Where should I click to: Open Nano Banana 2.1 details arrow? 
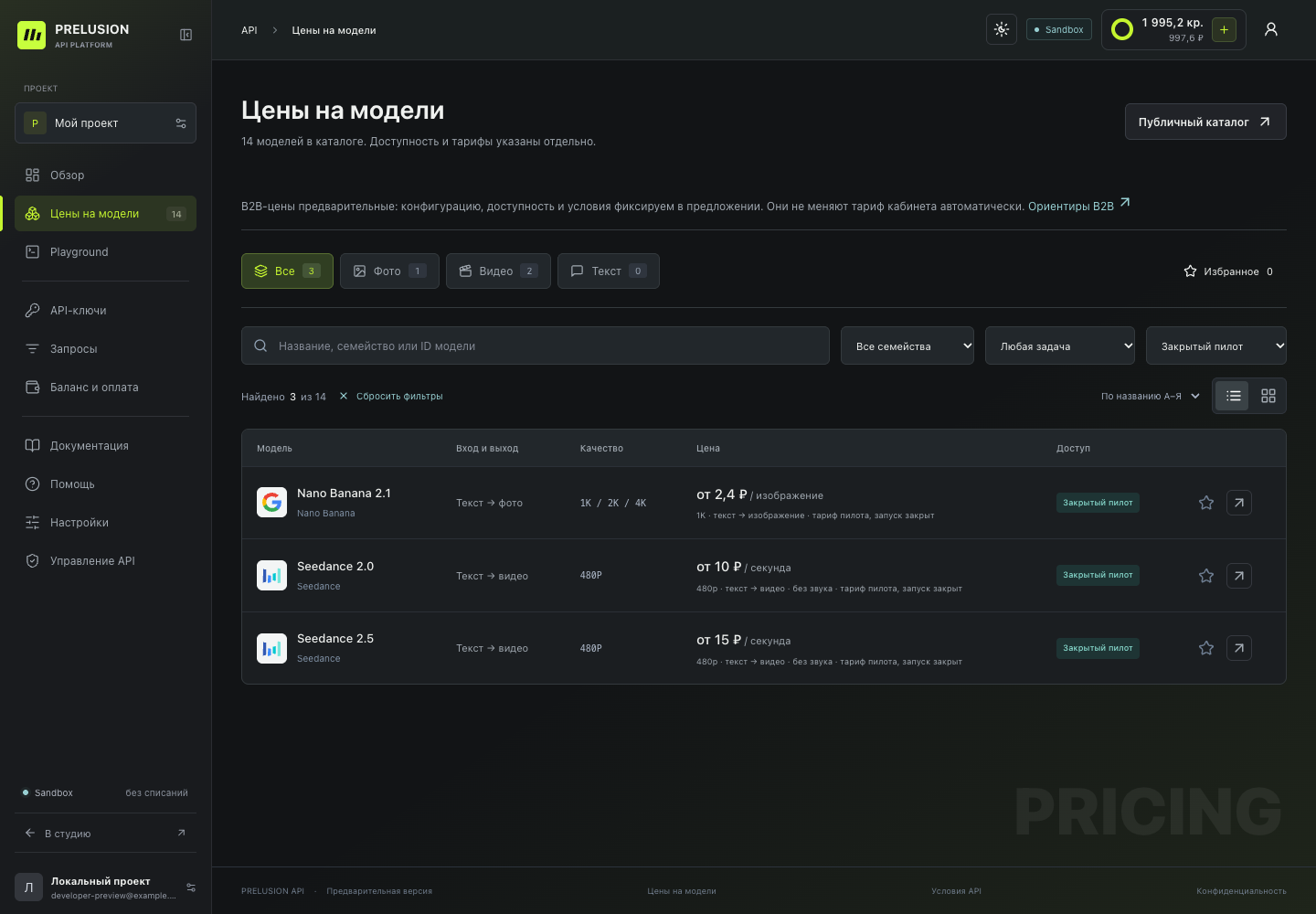click(x=1239, y=503)
